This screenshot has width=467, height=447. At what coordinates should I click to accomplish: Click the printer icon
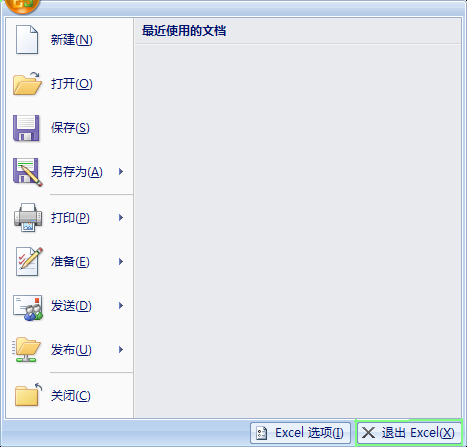(x=28, y=217)
